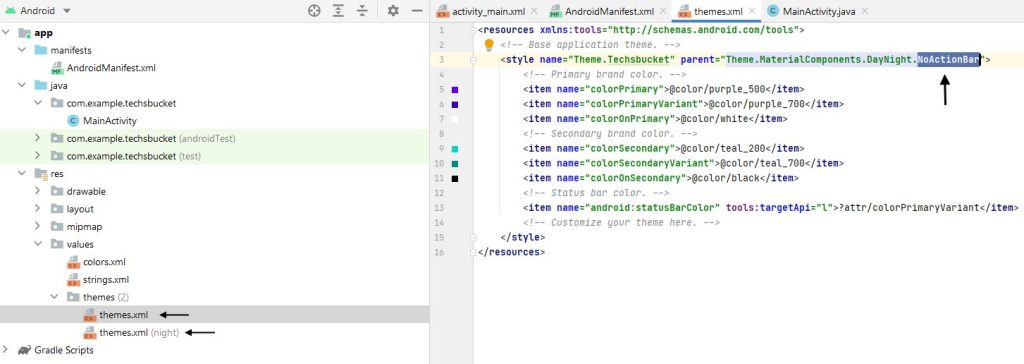1024x364 pixels.
Task: Collapse the app module node
Action: coord(7,33)
